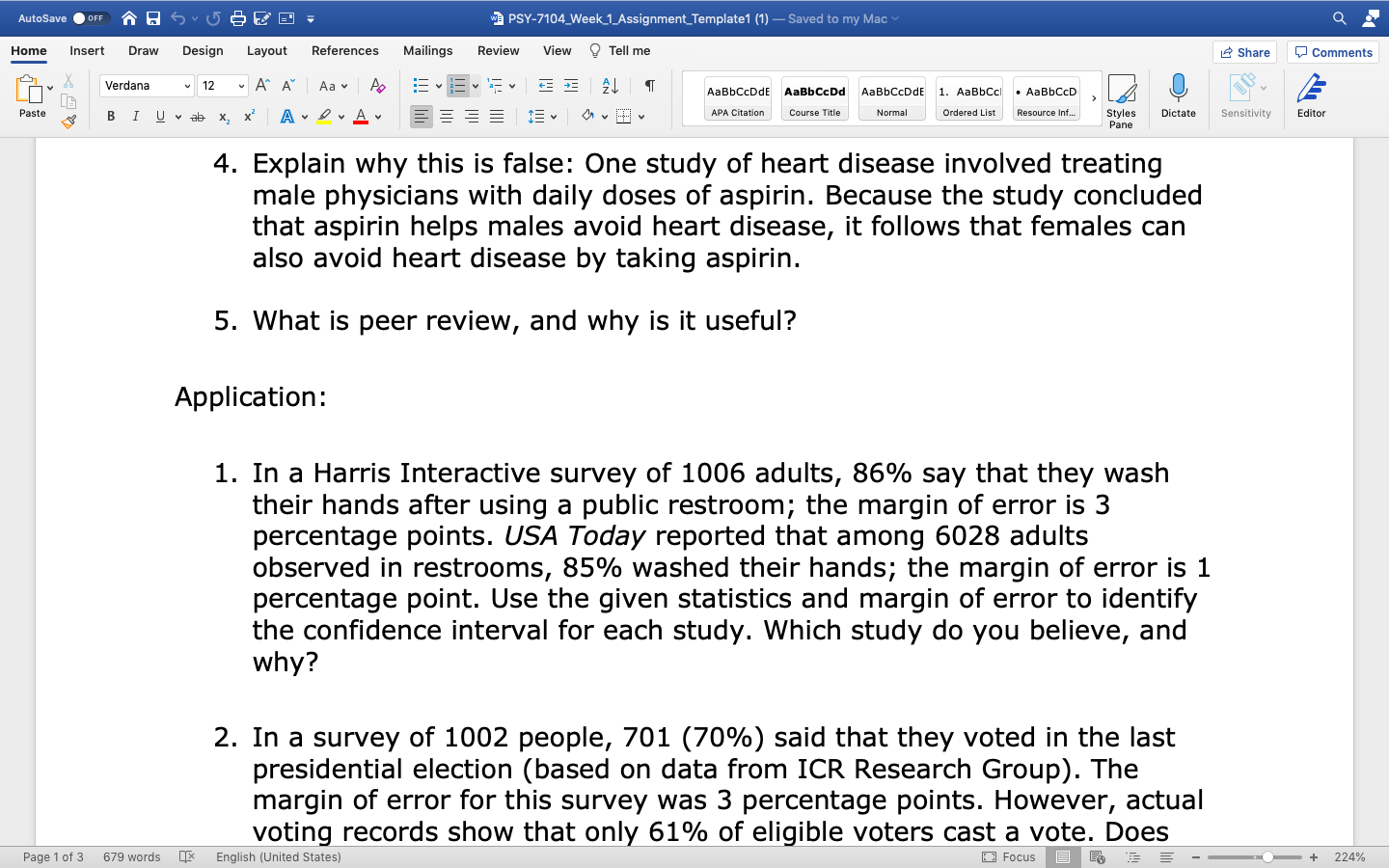Click the Share button
1389x868 pixels.
tap(1244, 52)
